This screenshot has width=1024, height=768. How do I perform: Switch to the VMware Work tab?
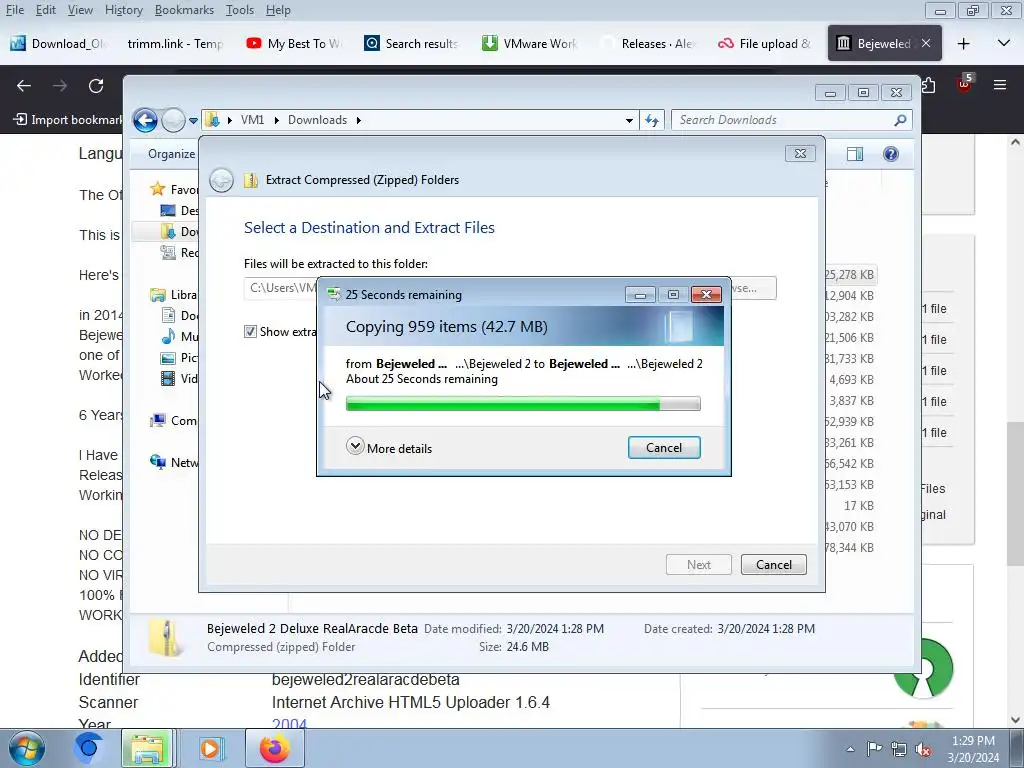pos(530,44)
